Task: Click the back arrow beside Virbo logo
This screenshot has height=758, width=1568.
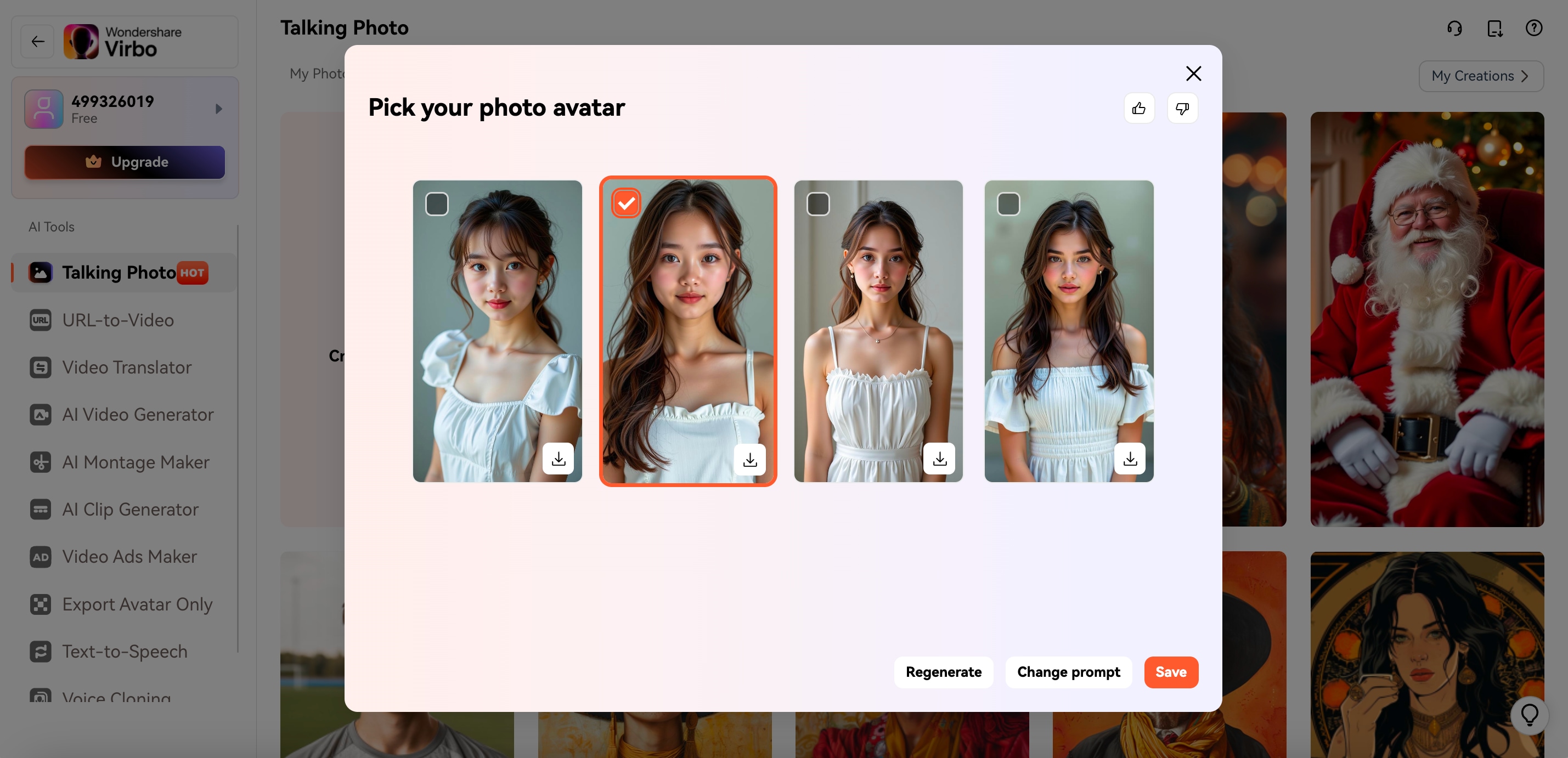Action: pyautogui.click(x=38, y=41)
